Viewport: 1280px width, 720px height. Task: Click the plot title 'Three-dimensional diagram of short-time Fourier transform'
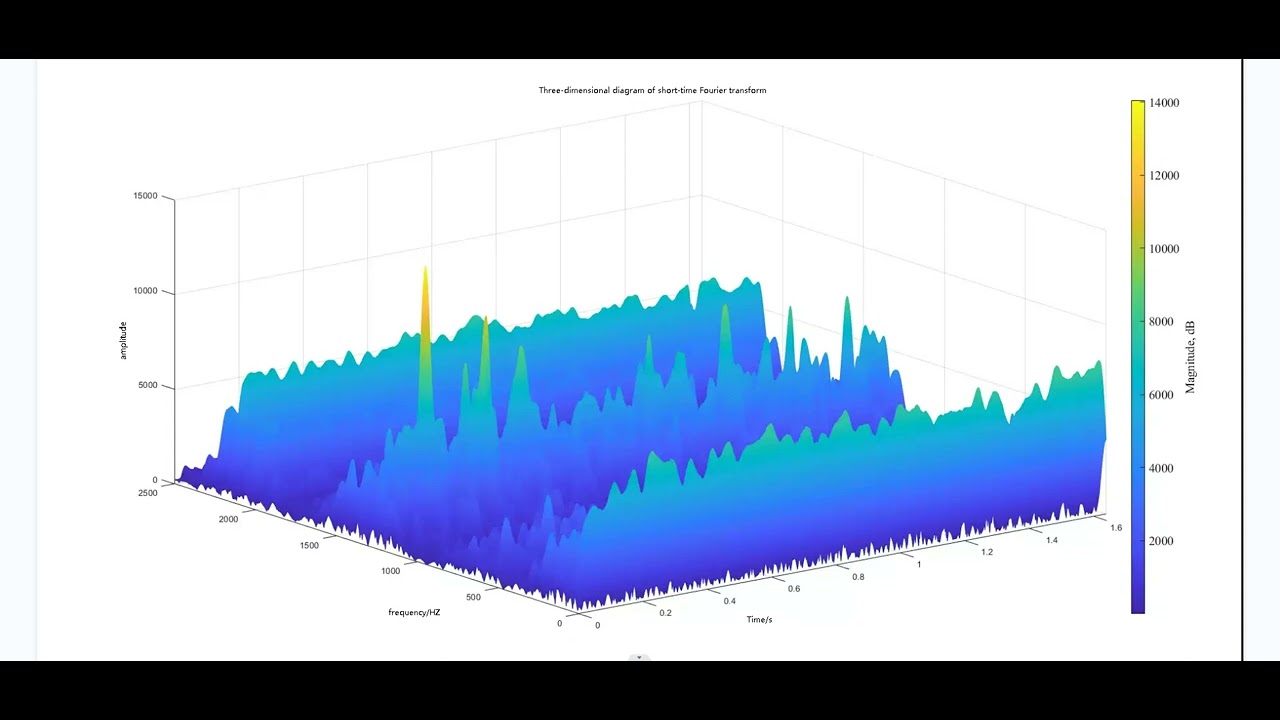click(x=653, y=90)
